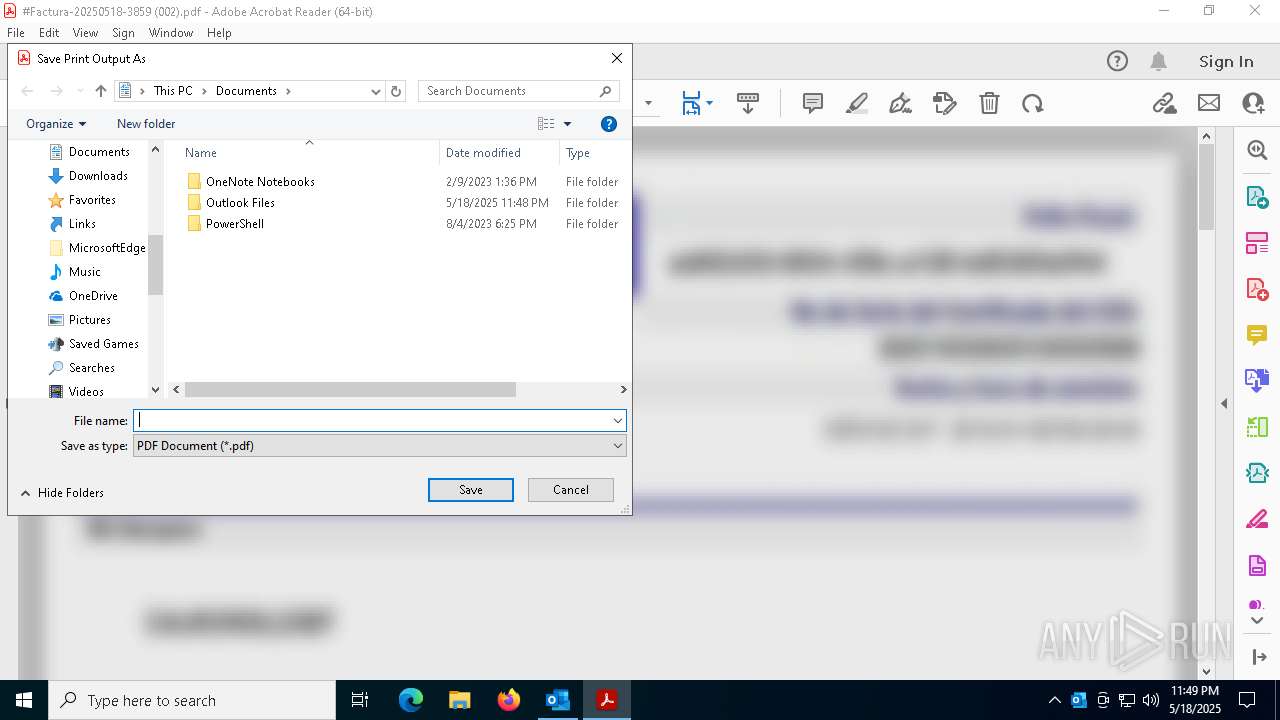Open Export PDF tool in right panel

coord(1257,197)
